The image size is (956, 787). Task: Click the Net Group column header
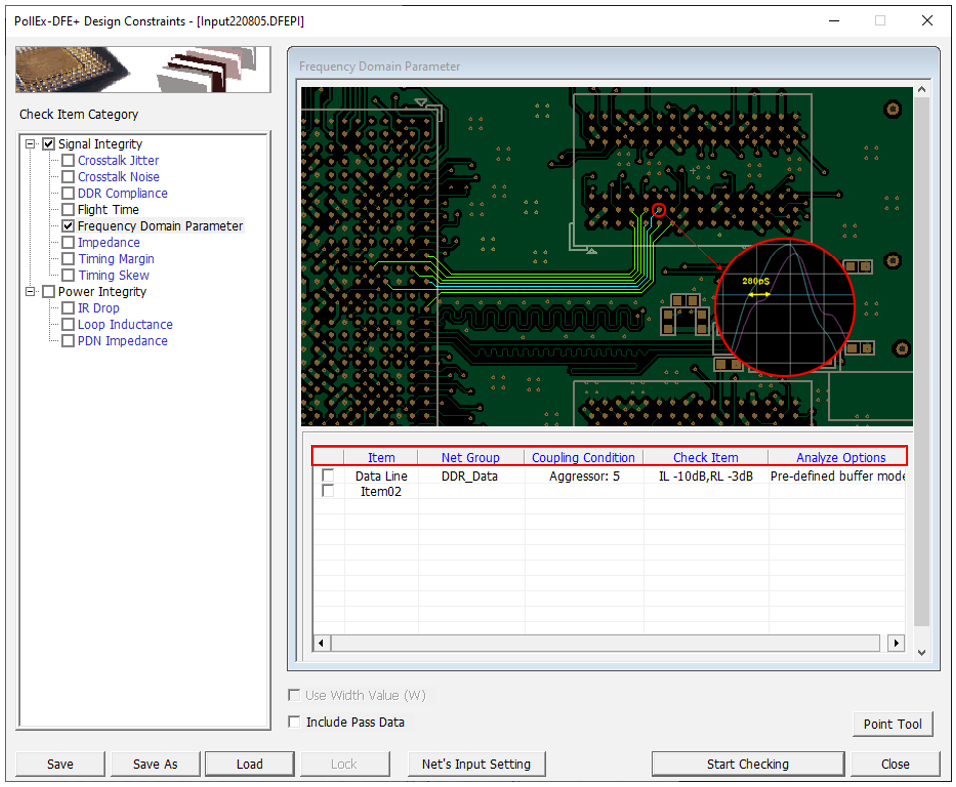point(470,458)
